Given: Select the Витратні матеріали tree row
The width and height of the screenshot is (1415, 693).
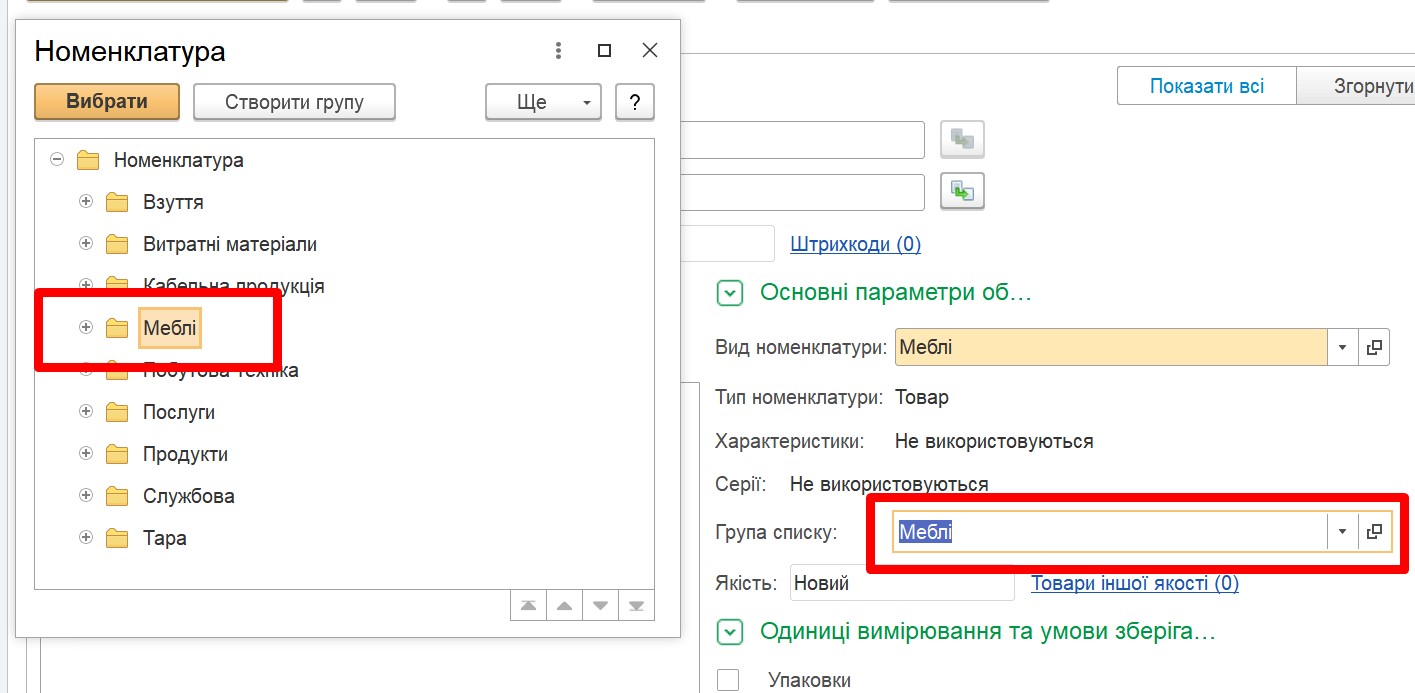Looking at the screenshot, I should tap(344, 244).
